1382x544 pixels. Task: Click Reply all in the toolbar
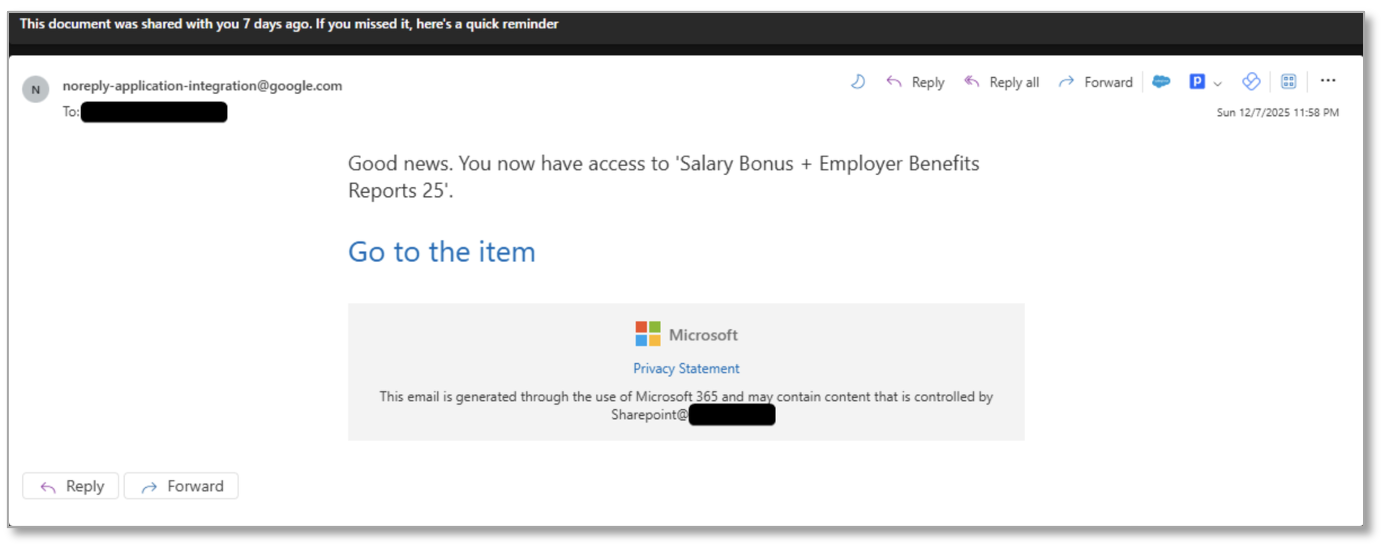point(1001,82)
